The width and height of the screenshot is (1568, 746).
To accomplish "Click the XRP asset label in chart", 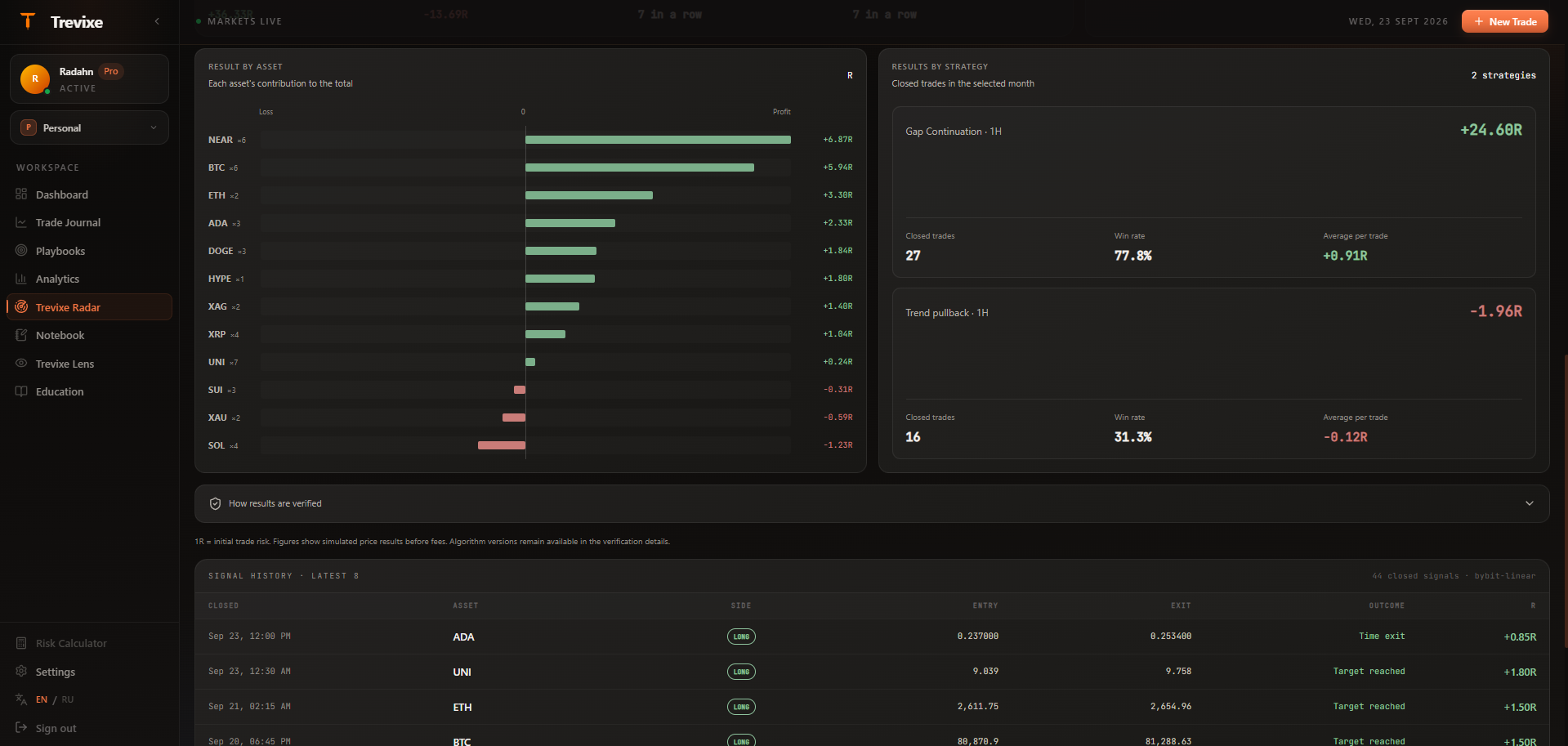I will click(x=217, y=334).
